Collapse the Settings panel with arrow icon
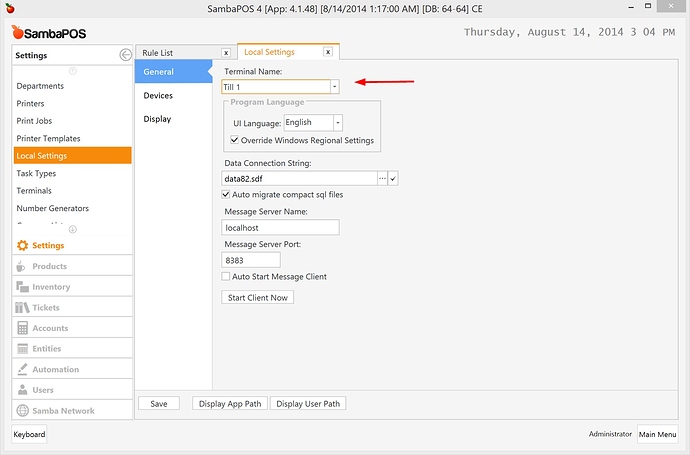The width and height of the screenshot is (690, 455). pos(124,55)
